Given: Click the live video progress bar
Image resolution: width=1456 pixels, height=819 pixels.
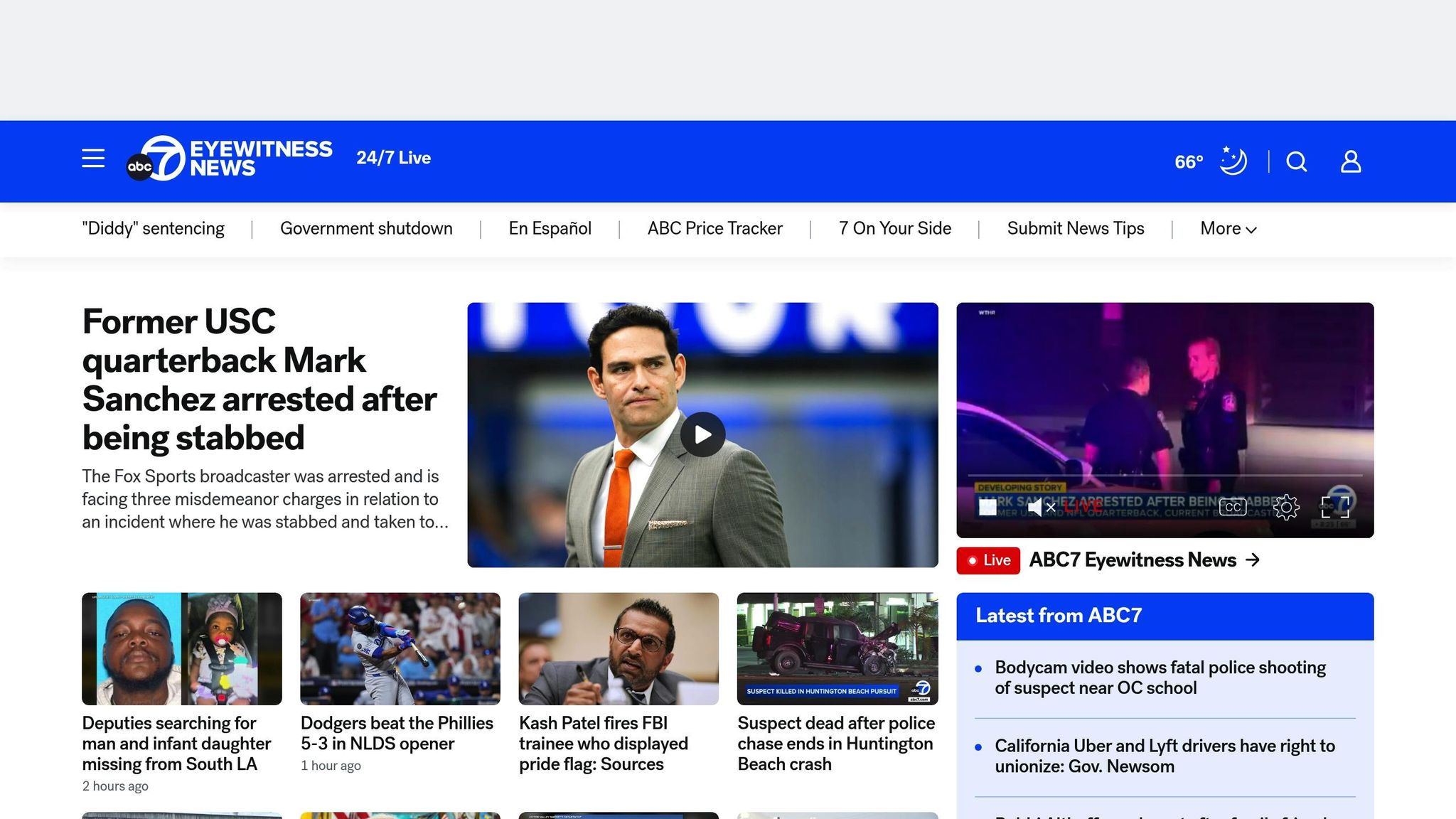Looking at the screenshot, I should click(1165, 475).
